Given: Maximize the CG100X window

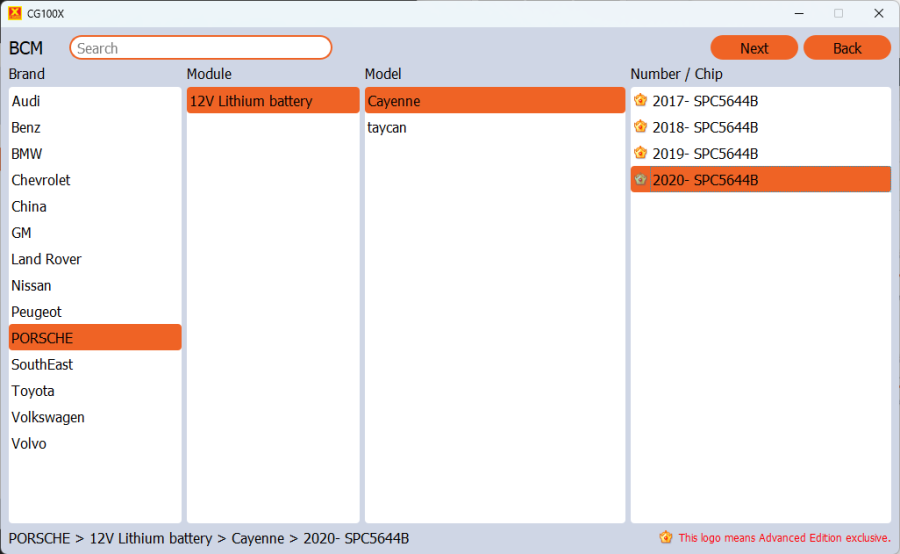Looking at the screenshot, I should (838, 13).
